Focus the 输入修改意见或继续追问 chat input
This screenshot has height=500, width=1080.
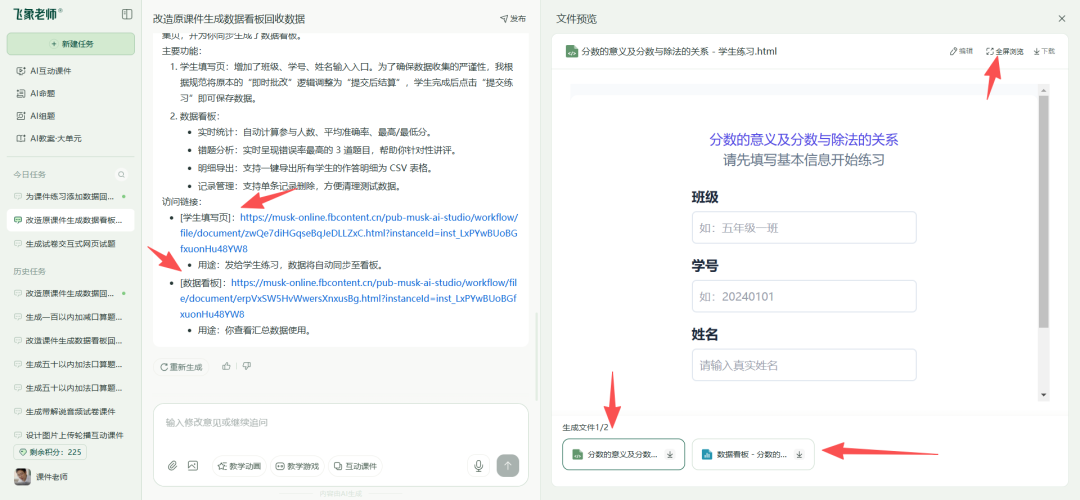click(x=340, y=422)
